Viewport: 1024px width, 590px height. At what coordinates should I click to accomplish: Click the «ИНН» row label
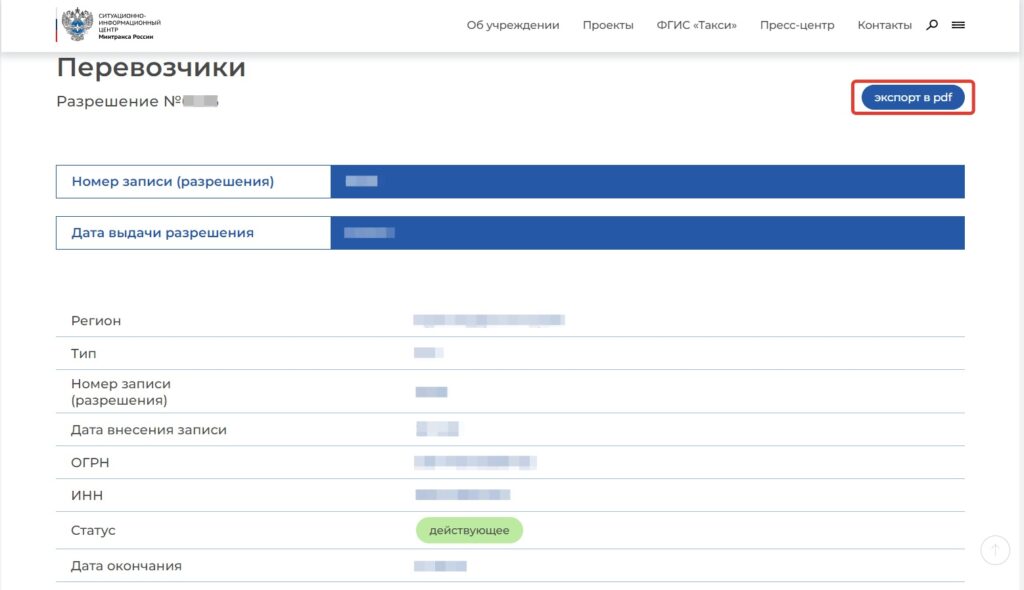pos(87,495)
